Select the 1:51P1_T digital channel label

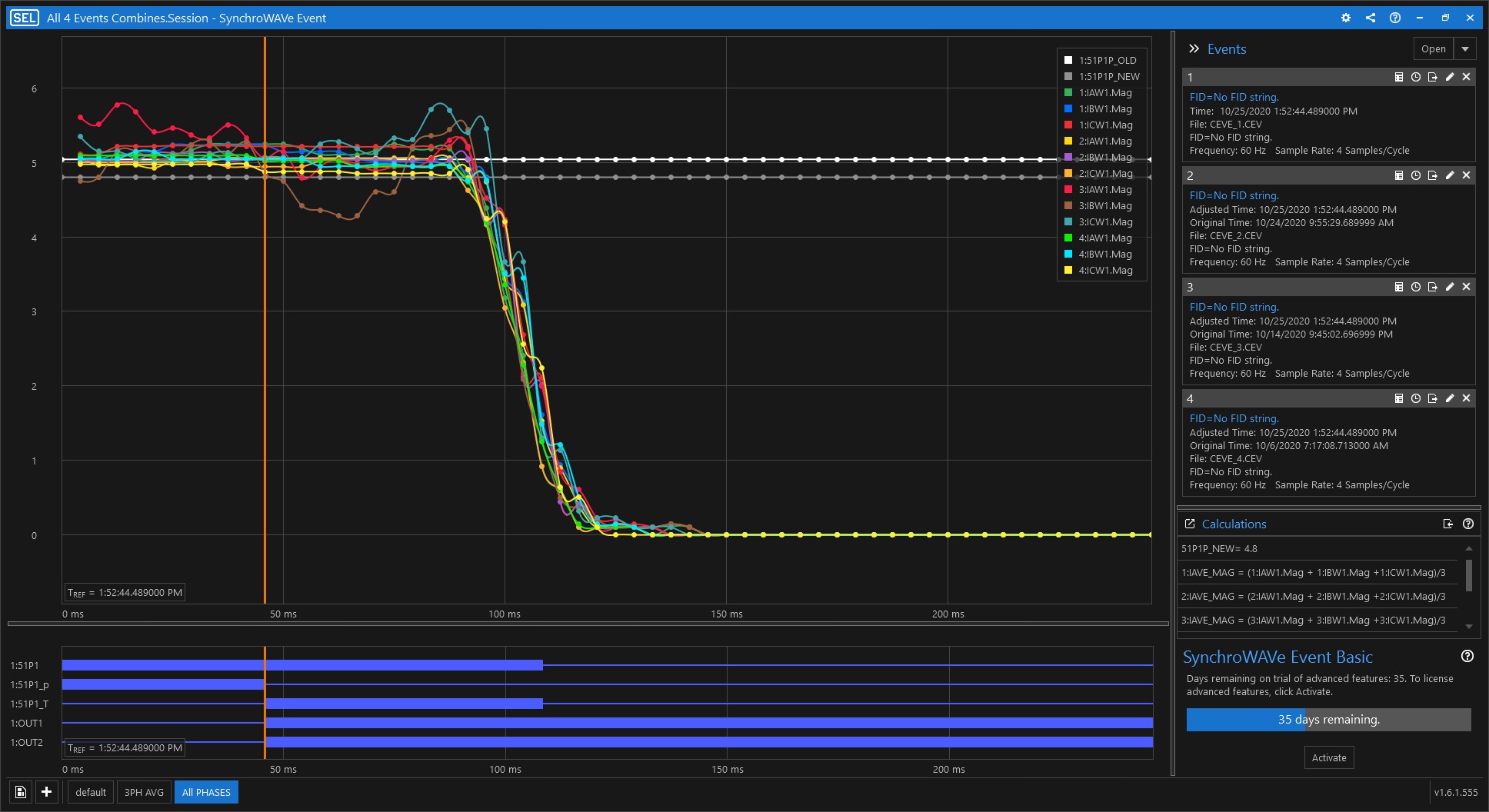[x=29, y=704]
